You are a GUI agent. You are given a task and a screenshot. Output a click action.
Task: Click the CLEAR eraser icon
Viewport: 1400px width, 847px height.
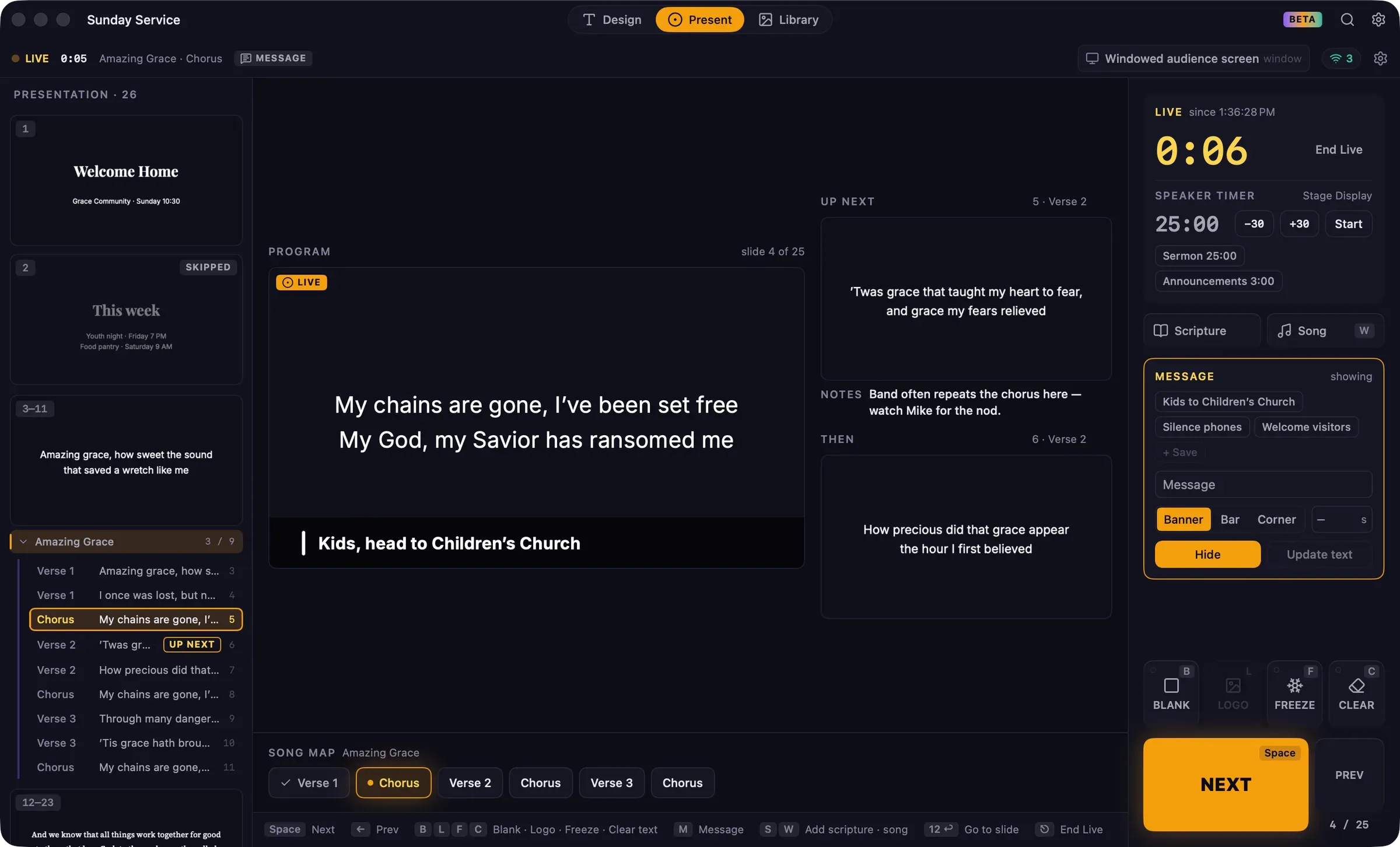tap(1356, 685)
